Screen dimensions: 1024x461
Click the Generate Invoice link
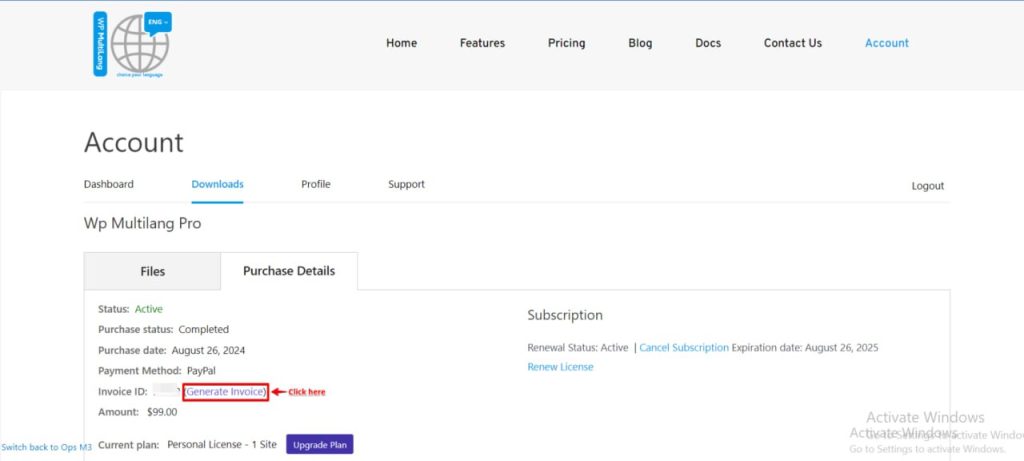[x=226, y=392]
